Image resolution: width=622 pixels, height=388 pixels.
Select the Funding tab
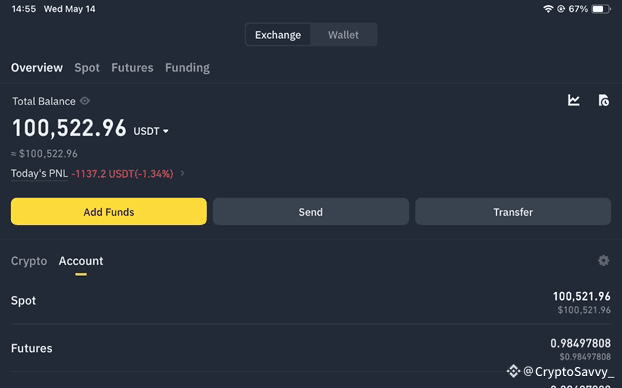(187, 68)
